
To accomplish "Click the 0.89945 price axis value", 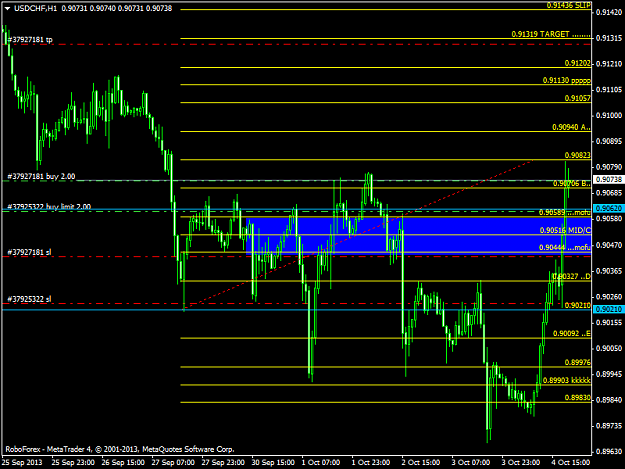I will [609, 374].
